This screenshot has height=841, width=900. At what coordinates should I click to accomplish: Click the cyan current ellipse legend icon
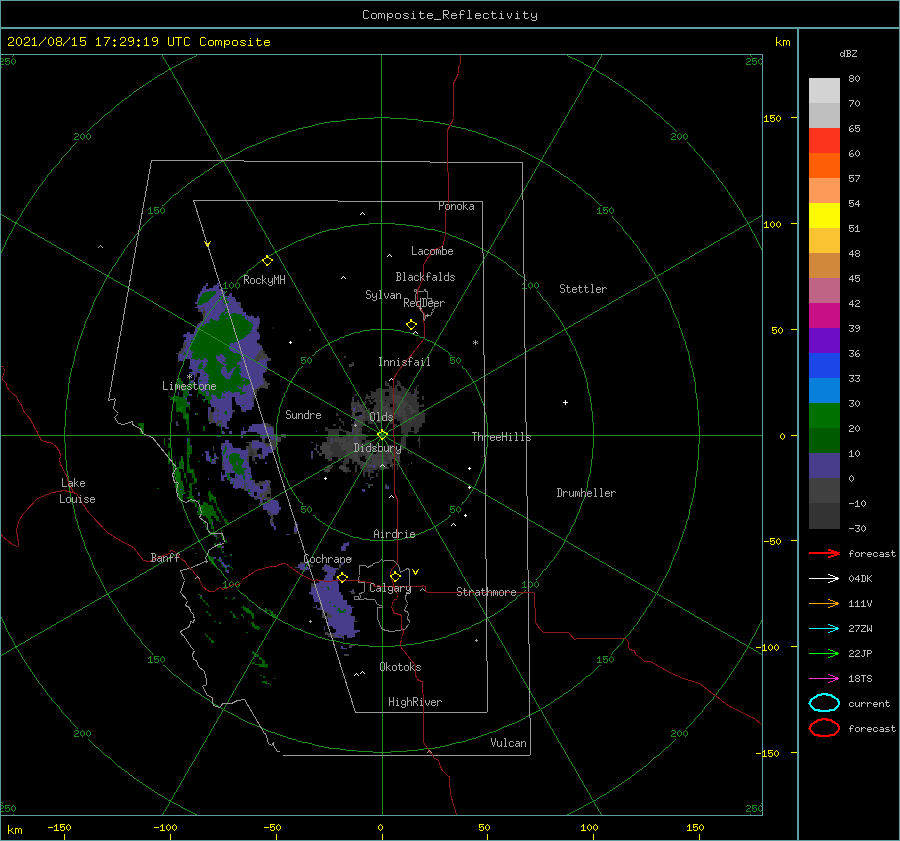pyautogui.click(x=824, y=703)
